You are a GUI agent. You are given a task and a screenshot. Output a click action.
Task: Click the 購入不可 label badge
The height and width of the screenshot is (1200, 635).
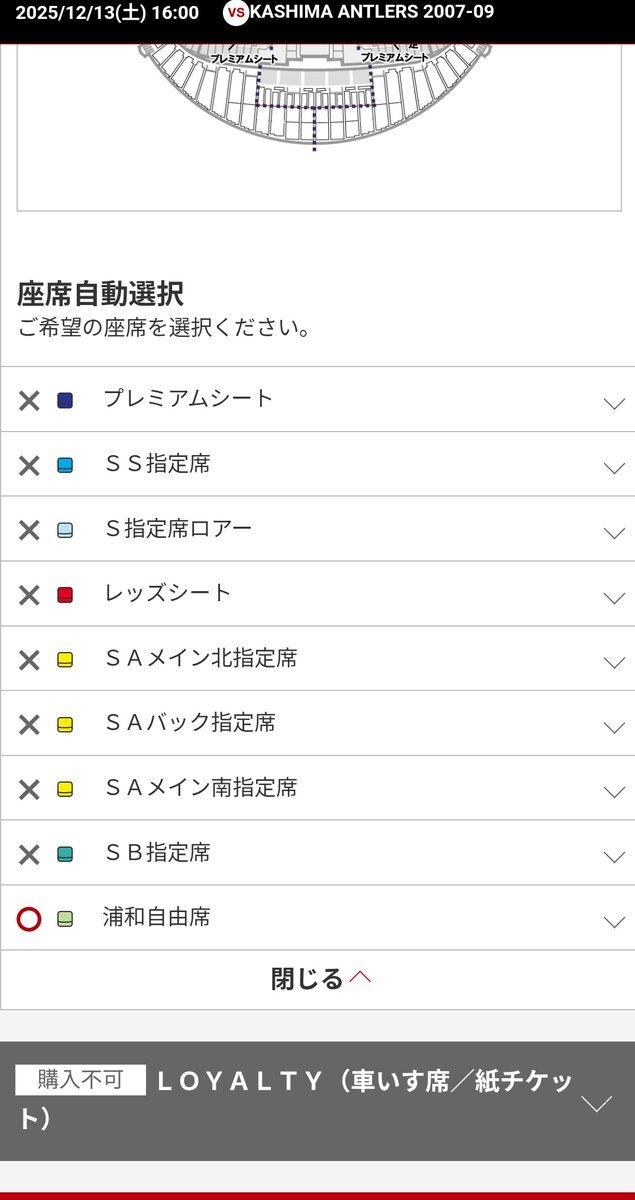(80, 1080)
